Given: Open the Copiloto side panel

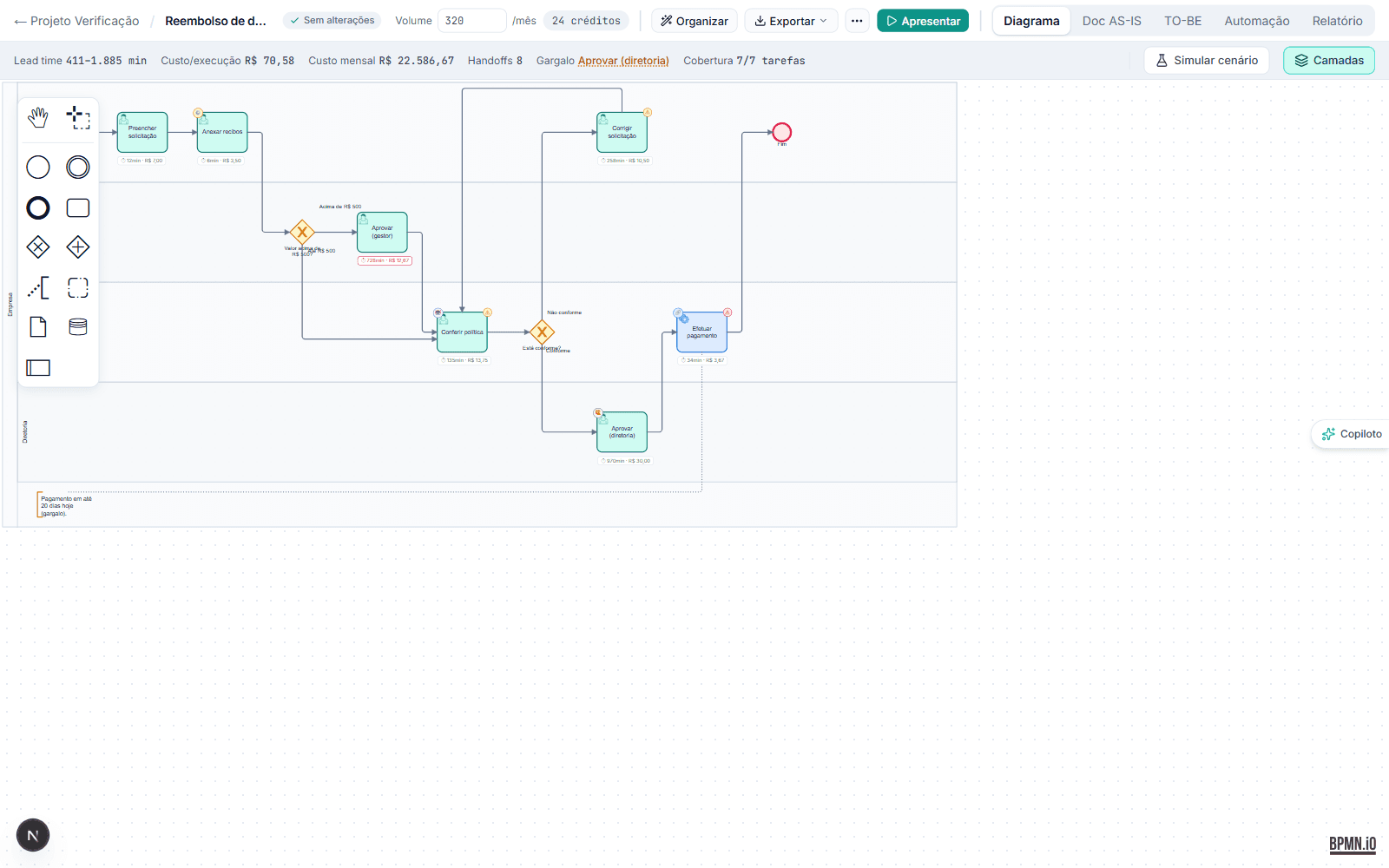Looking at the screenshot, I should point(1352,434).
